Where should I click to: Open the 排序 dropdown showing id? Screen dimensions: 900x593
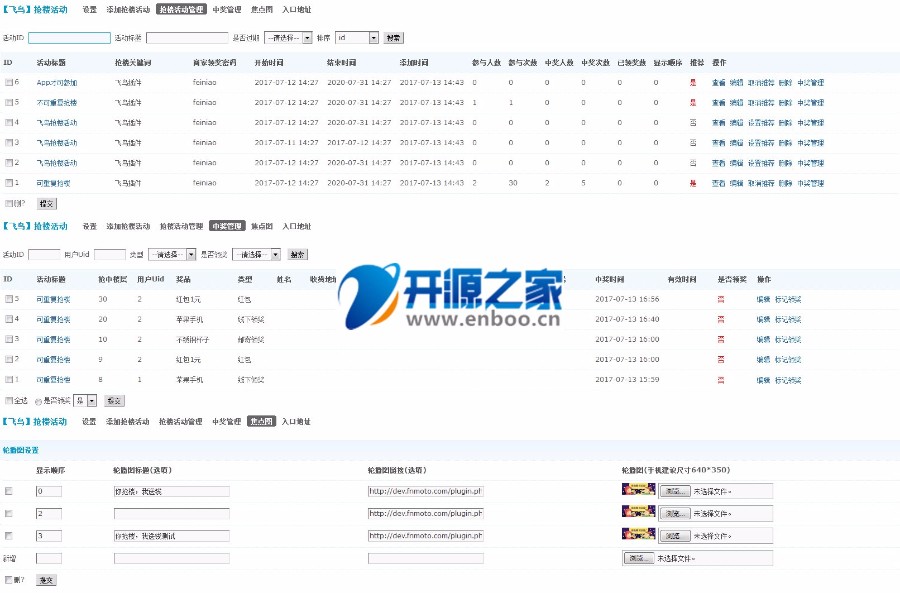point(355,38)
